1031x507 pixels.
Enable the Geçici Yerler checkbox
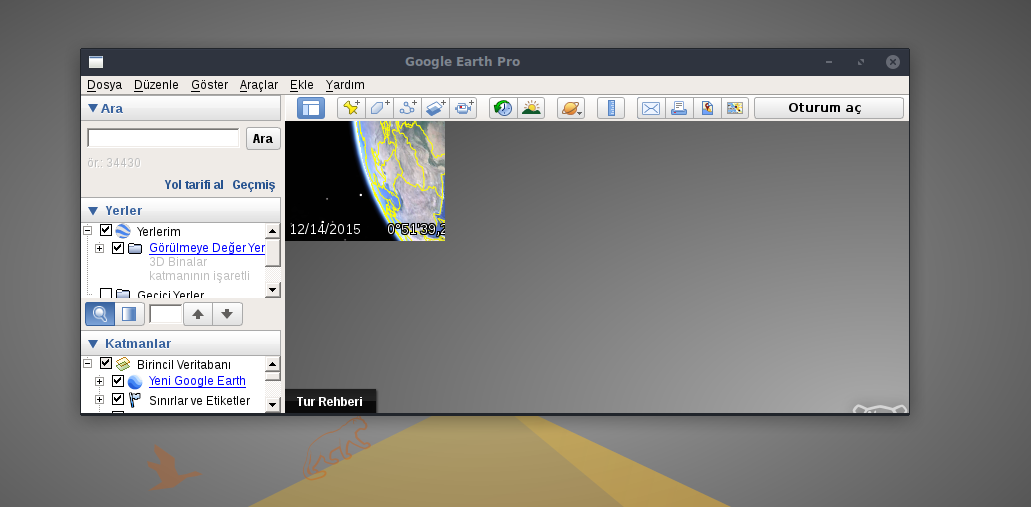pos(106,294)
